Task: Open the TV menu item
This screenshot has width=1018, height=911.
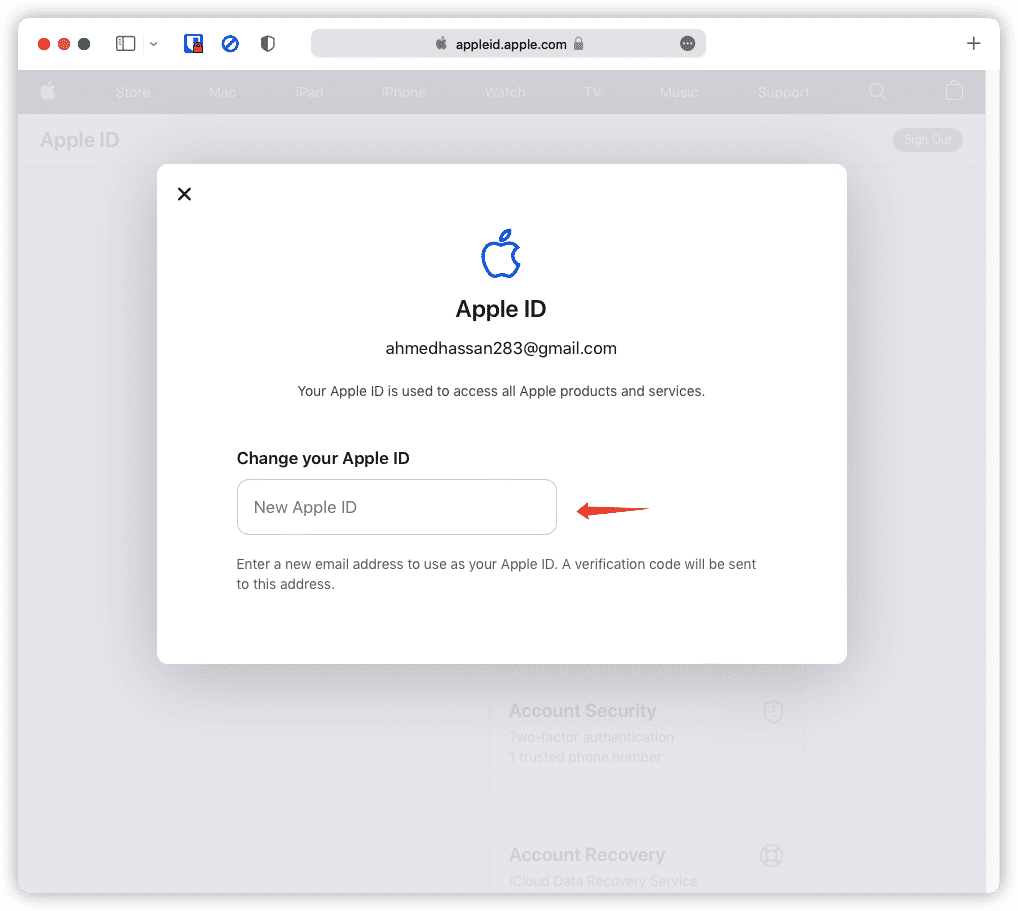Action: (x=593, y=92)
